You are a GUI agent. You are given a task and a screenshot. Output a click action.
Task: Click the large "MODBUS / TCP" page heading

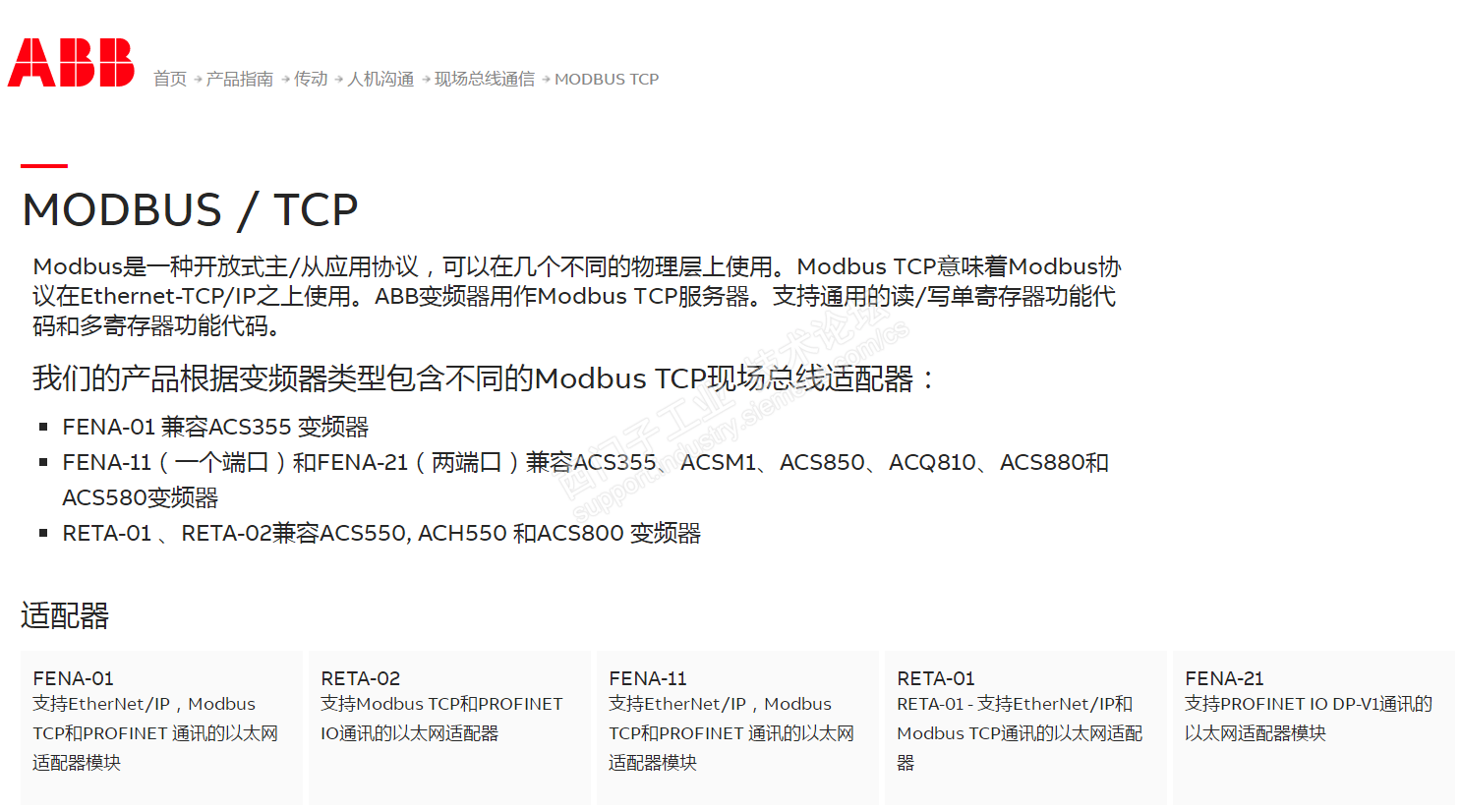point(190,209)
